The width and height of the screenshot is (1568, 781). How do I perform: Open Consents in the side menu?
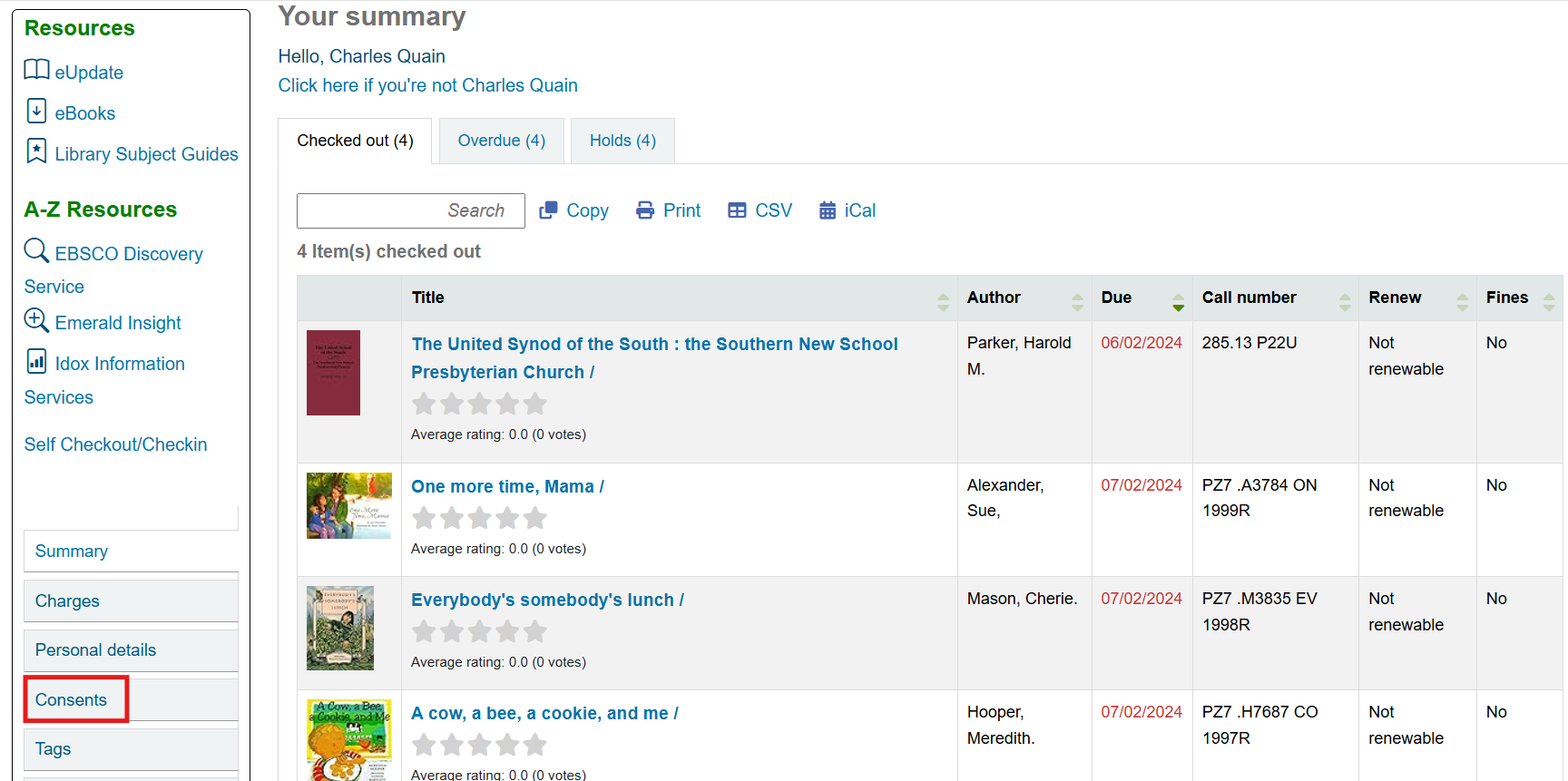coord(72,700)
